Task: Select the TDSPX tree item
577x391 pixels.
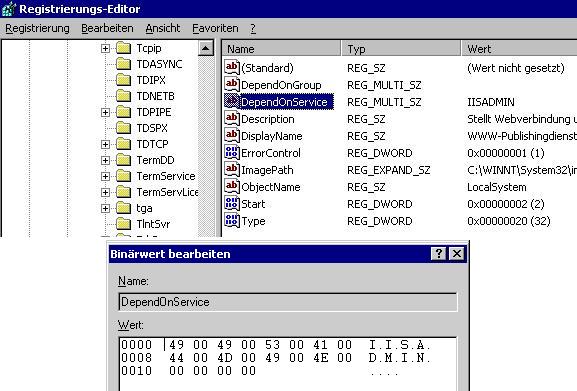Action: click(x=152, y=128)
